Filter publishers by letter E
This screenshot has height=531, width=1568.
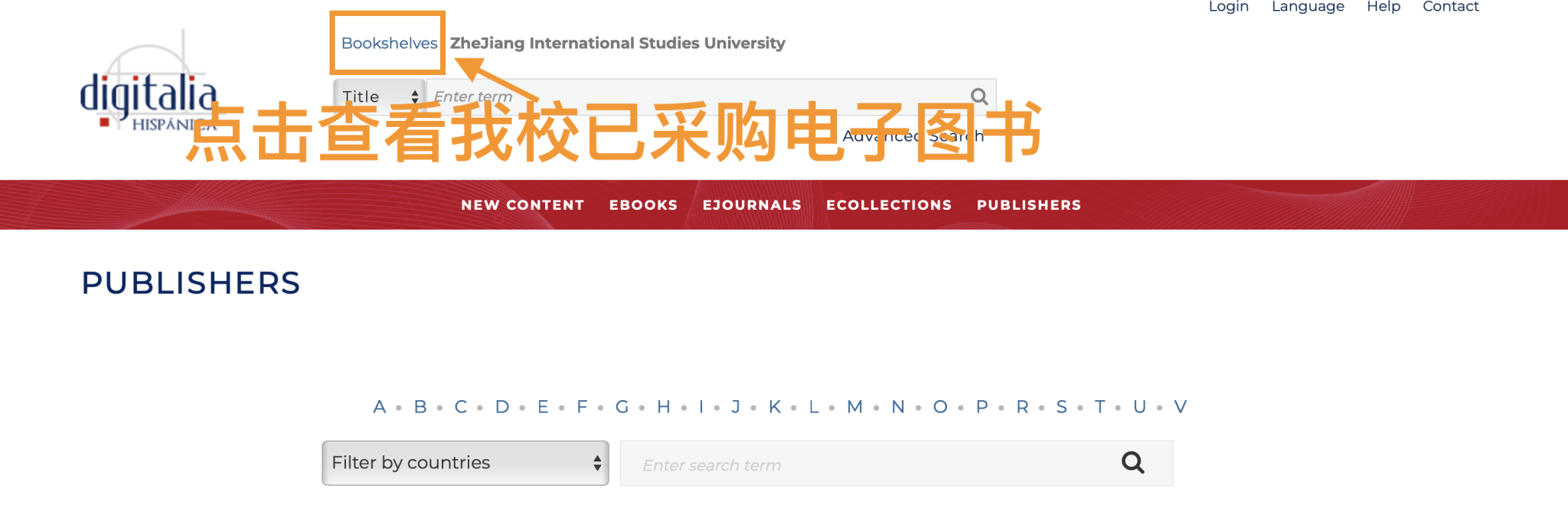click(x=543, y=407)
